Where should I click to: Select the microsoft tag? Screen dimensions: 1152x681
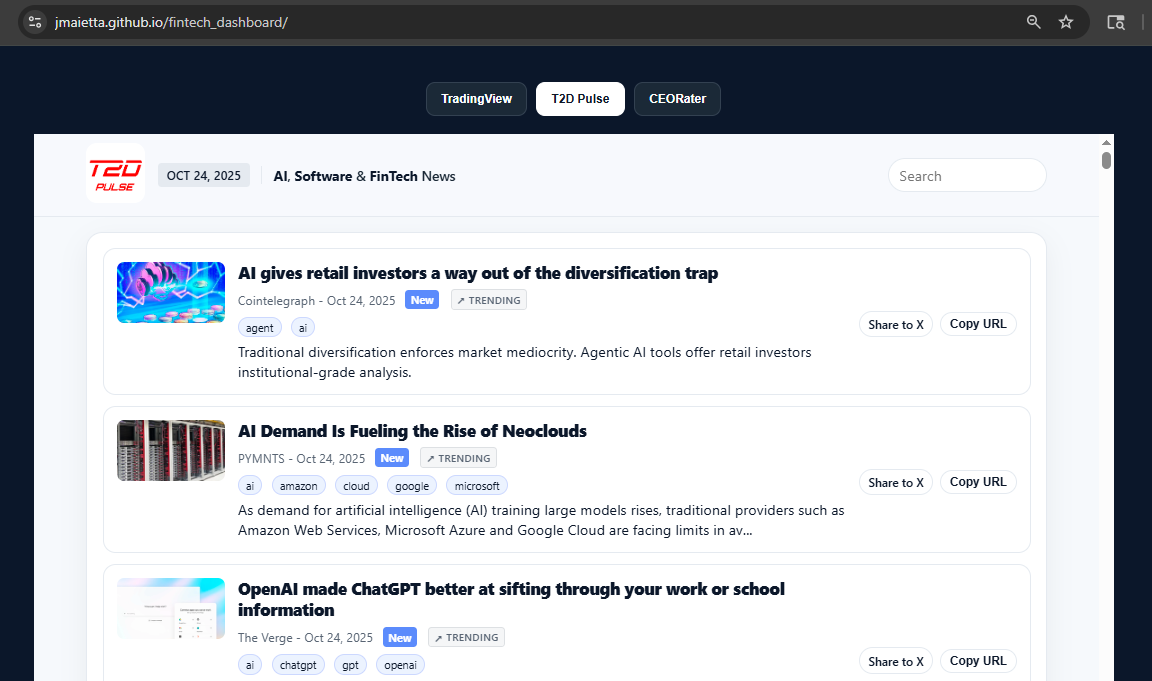pyautogui.click(x=477, y=486)
